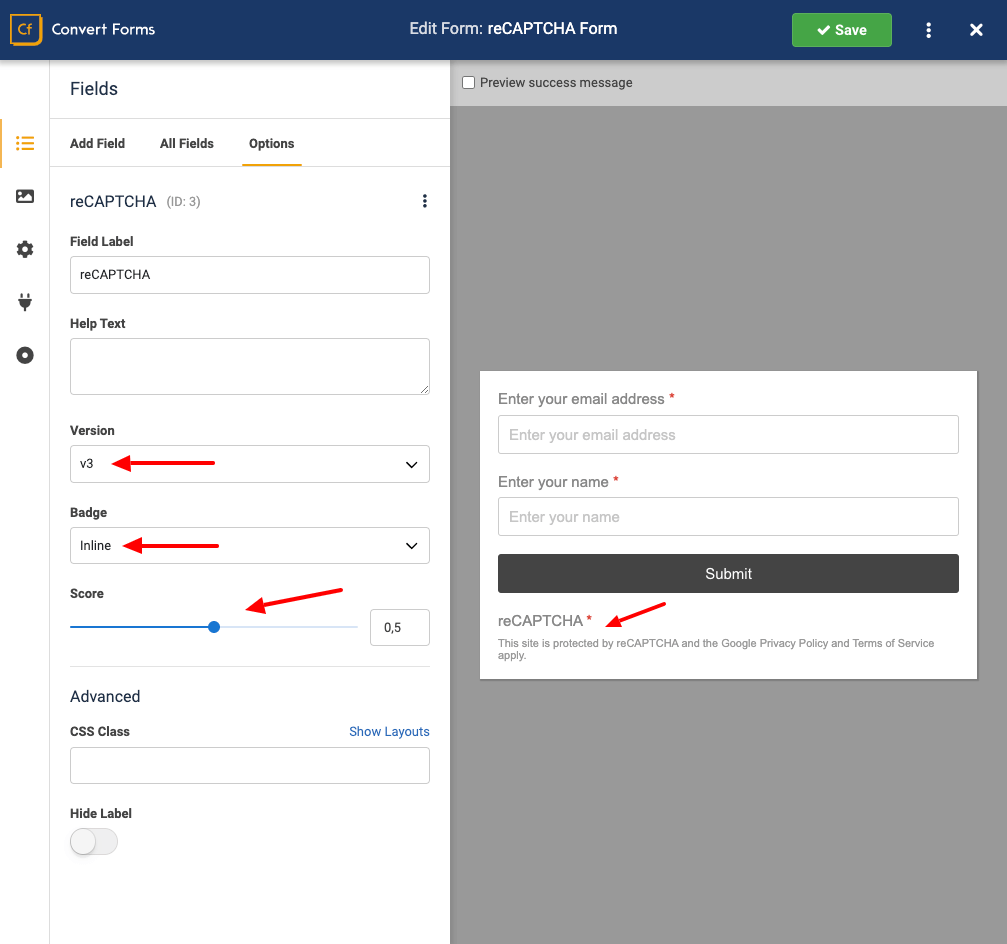Click the Score value box

click(399, 627)
